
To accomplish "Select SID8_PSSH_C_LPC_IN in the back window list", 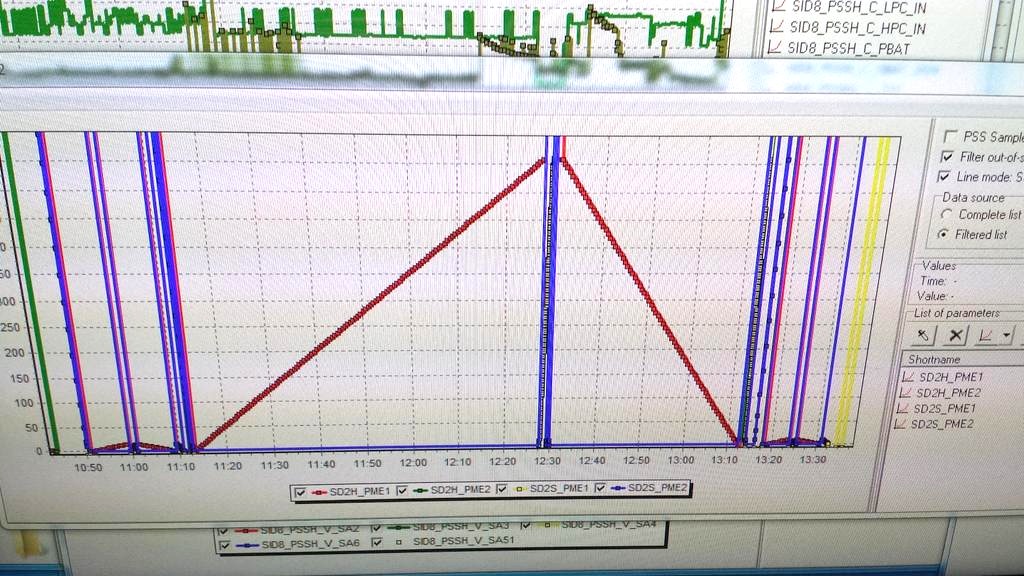I will (858, 7).
